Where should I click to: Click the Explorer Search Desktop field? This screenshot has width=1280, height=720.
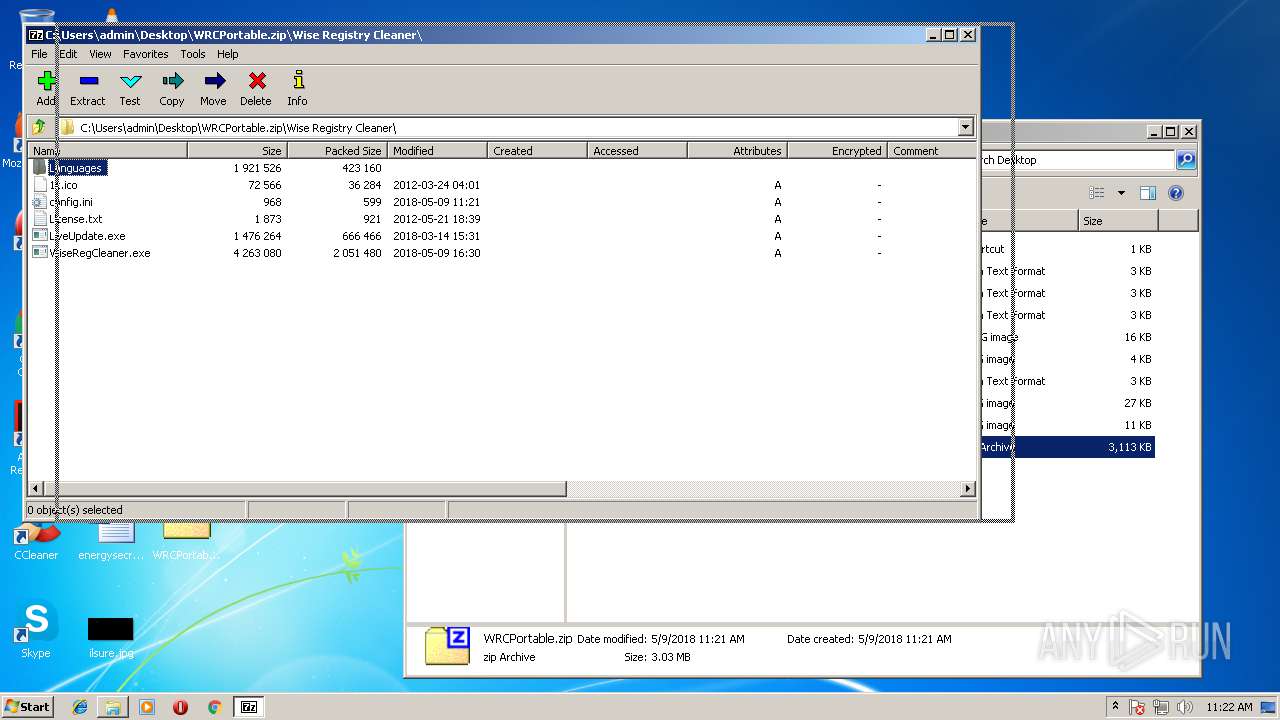[x=1077, y=160]
